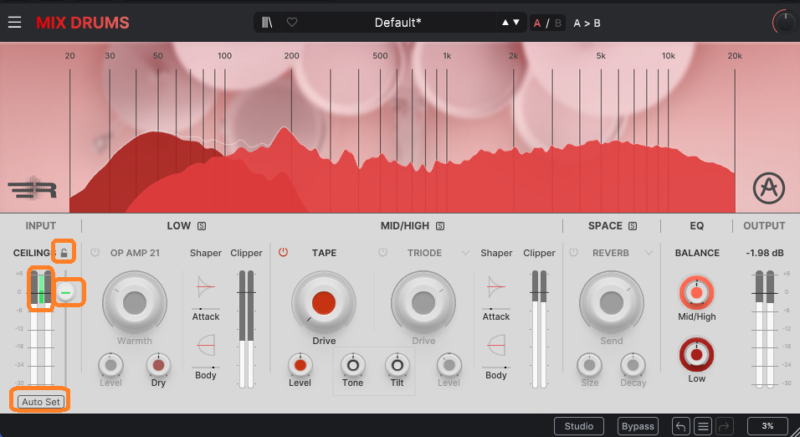Click the undo arrow icon
800x437 pixels.
click(x=681, y=426)
